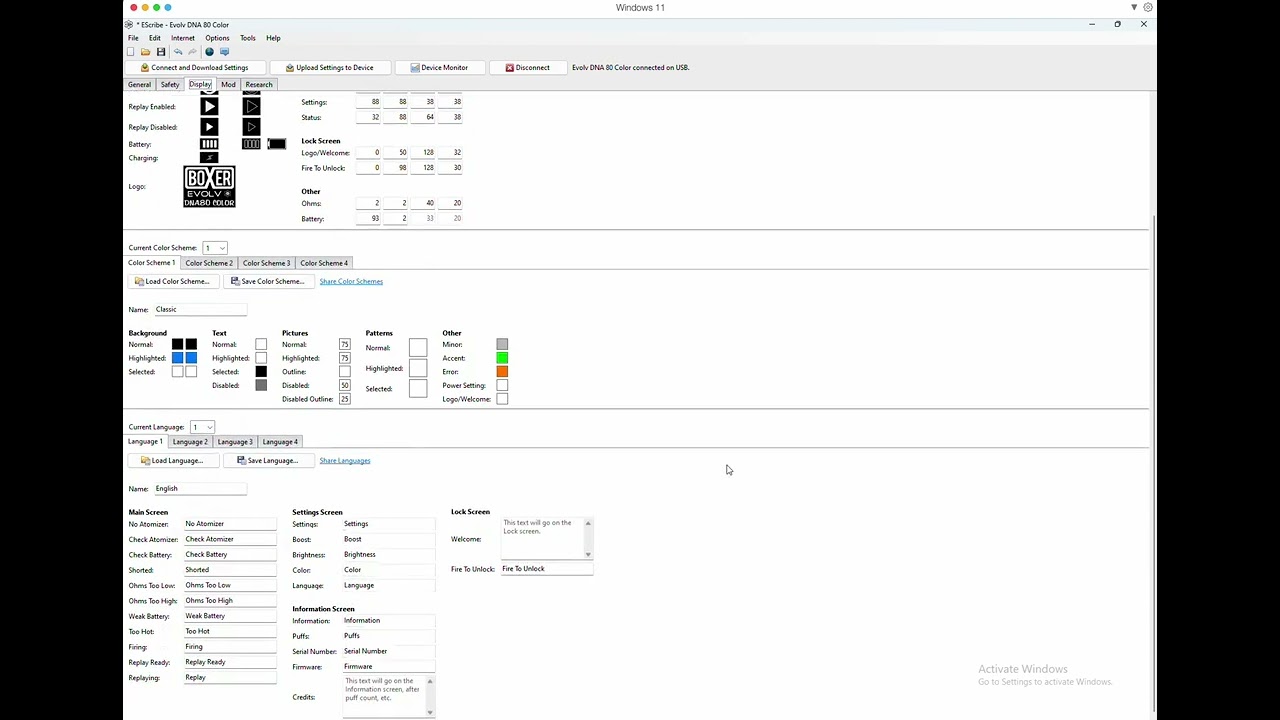Click the black Text Selected color swatch
Screen dimensions: 1280x720
click(261, 372)
